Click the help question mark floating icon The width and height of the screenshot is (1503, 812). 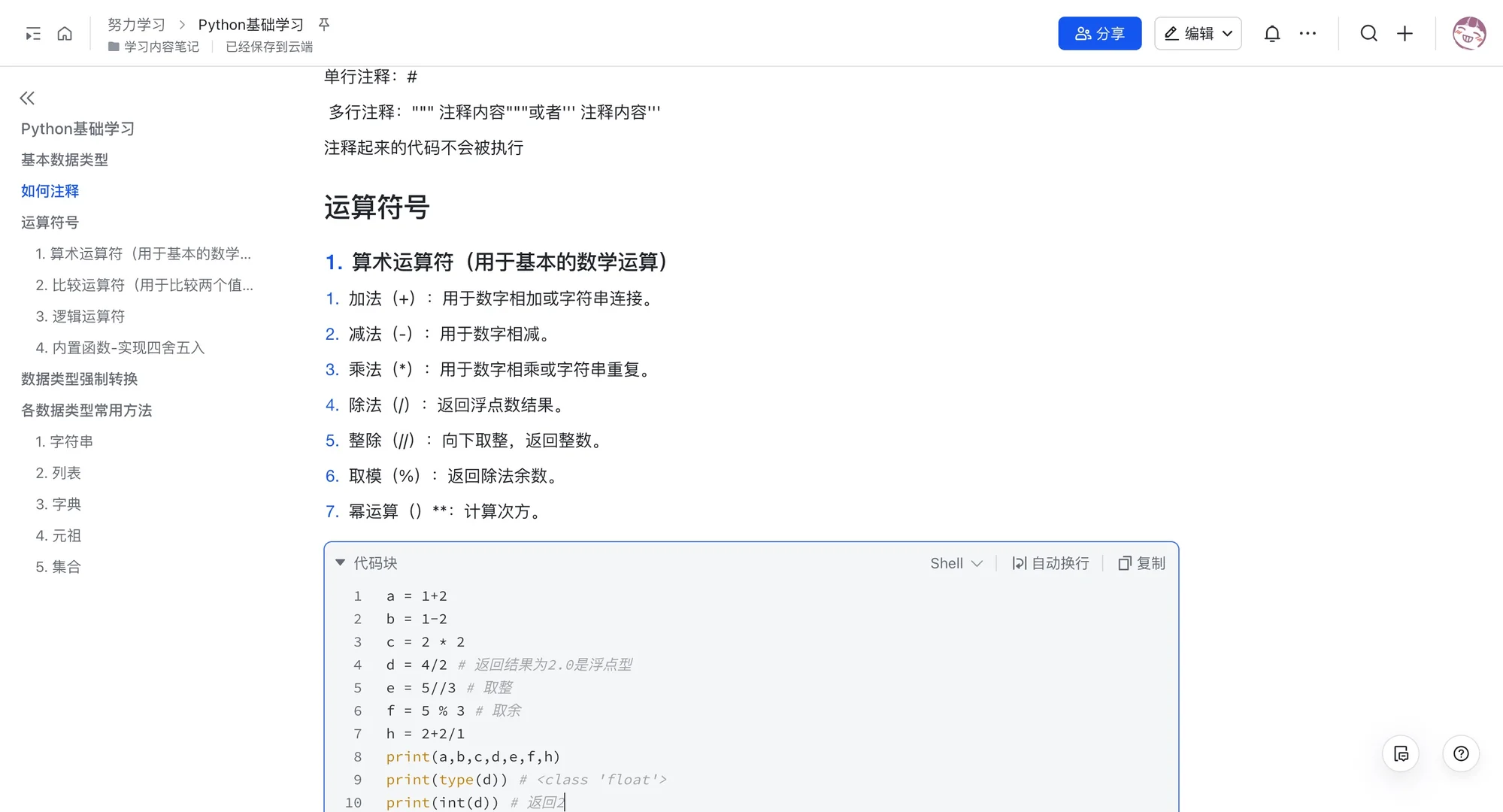[1461, 753]
